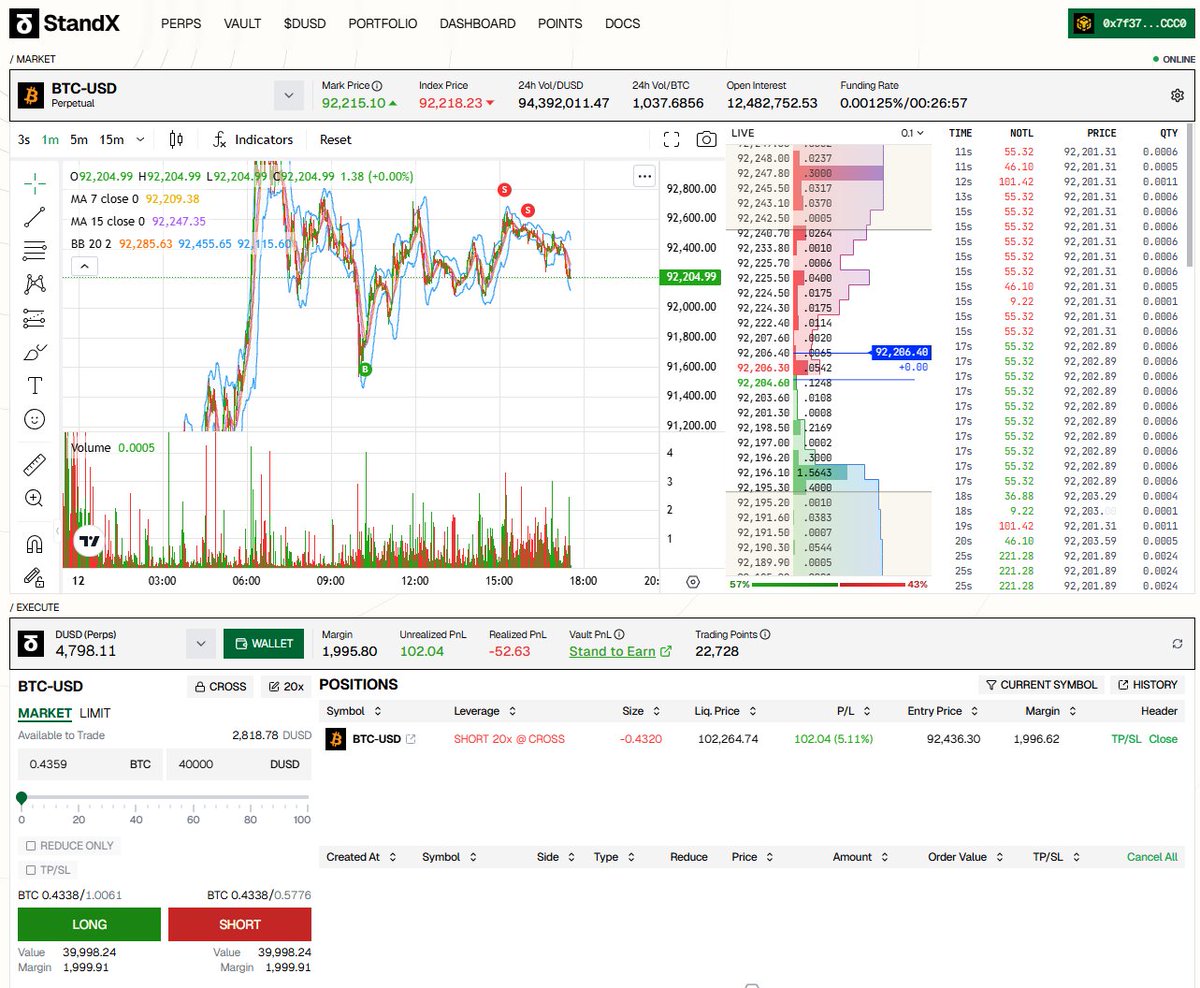This screenshot has height=988, width=1200.
Task: Enter fullscreen chart mode
Action: click(x=672, y=140)
